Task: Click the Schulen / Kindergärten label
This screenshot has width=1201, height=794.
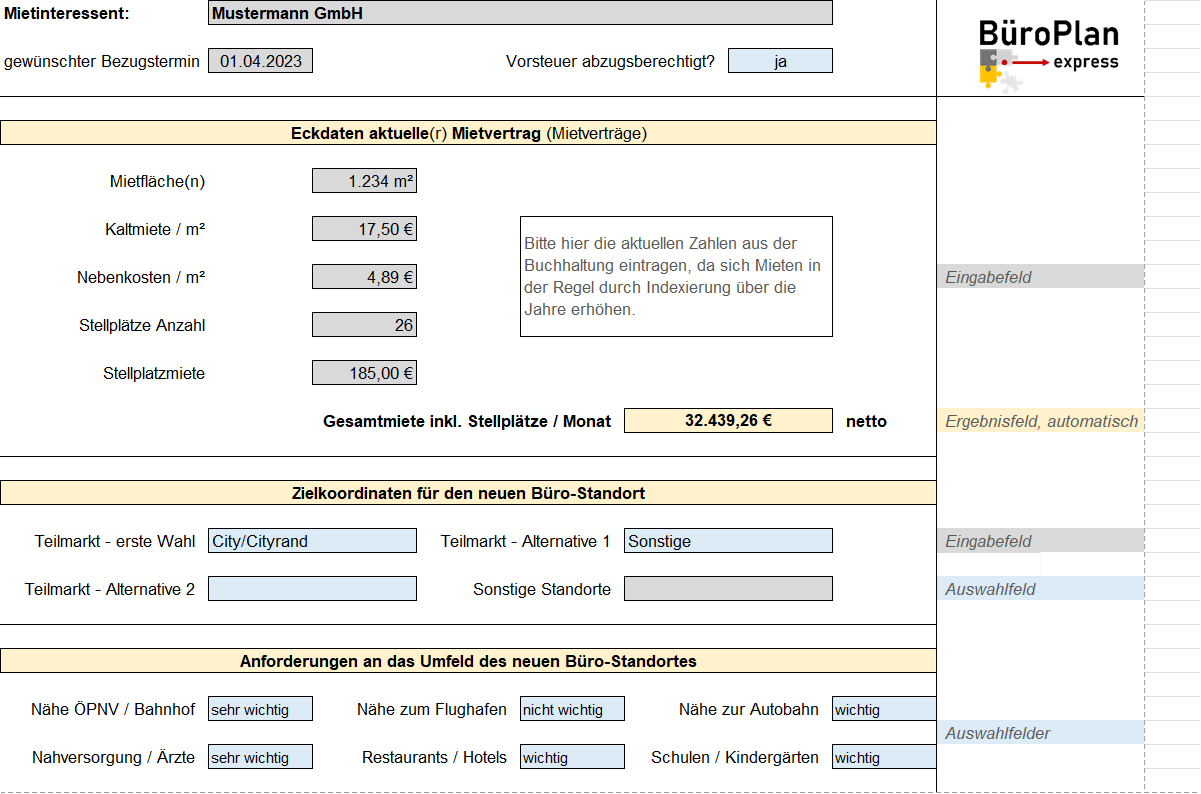Action: pyautogui.click(x=735, y=757)
